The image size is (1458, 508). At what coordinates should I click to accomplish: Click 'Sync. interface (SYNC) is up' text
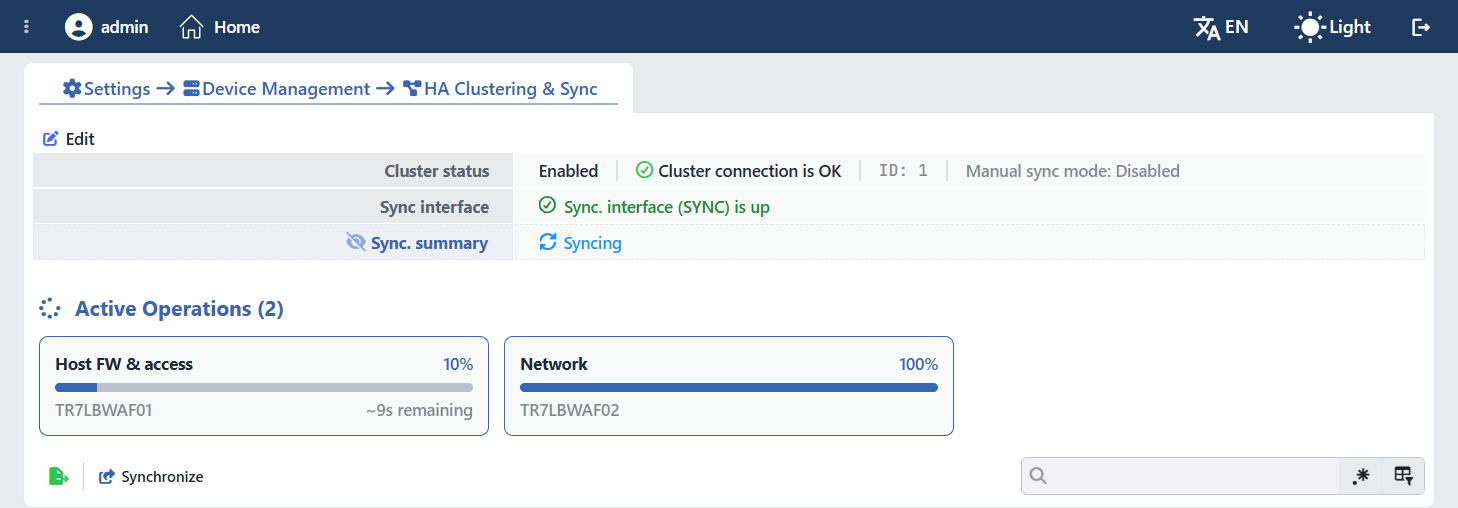click(x=667, y=207)
